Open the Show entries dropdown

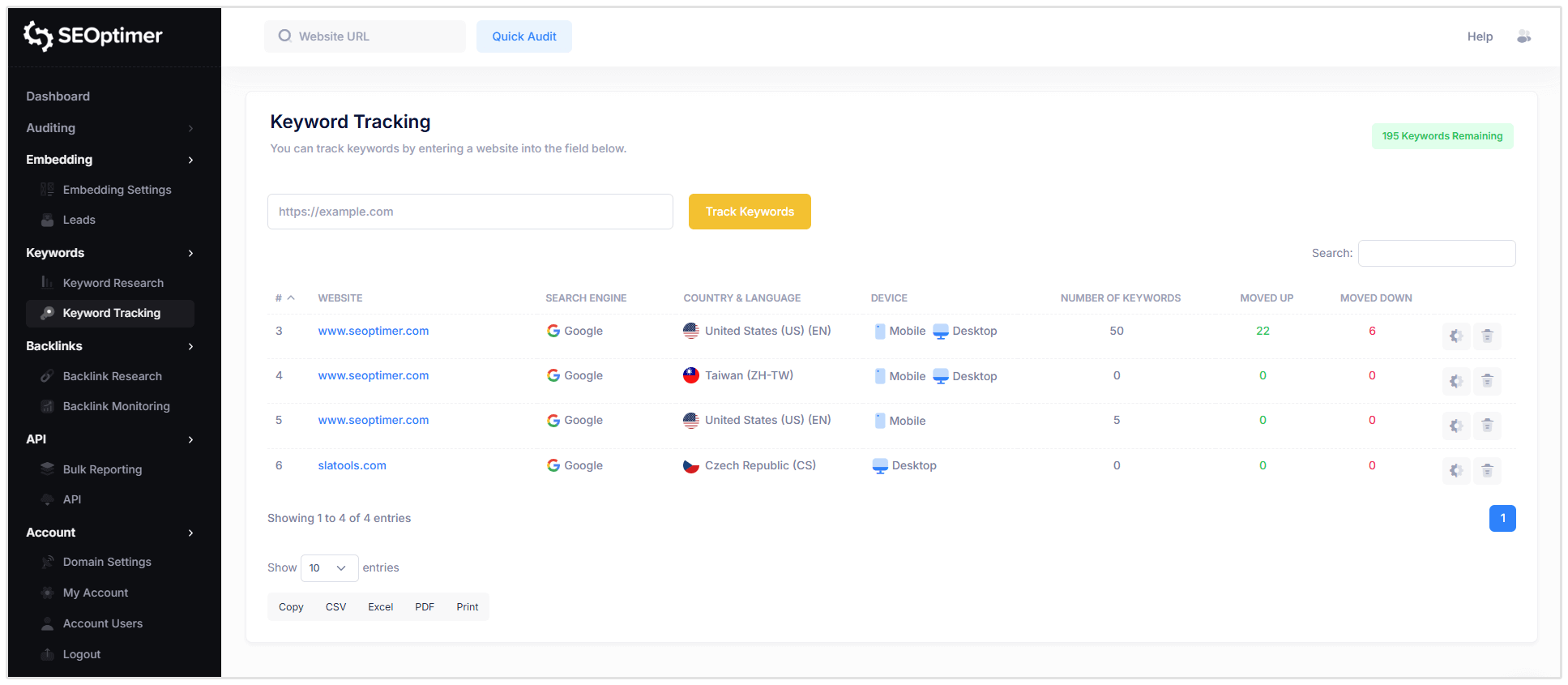point(329,568)
